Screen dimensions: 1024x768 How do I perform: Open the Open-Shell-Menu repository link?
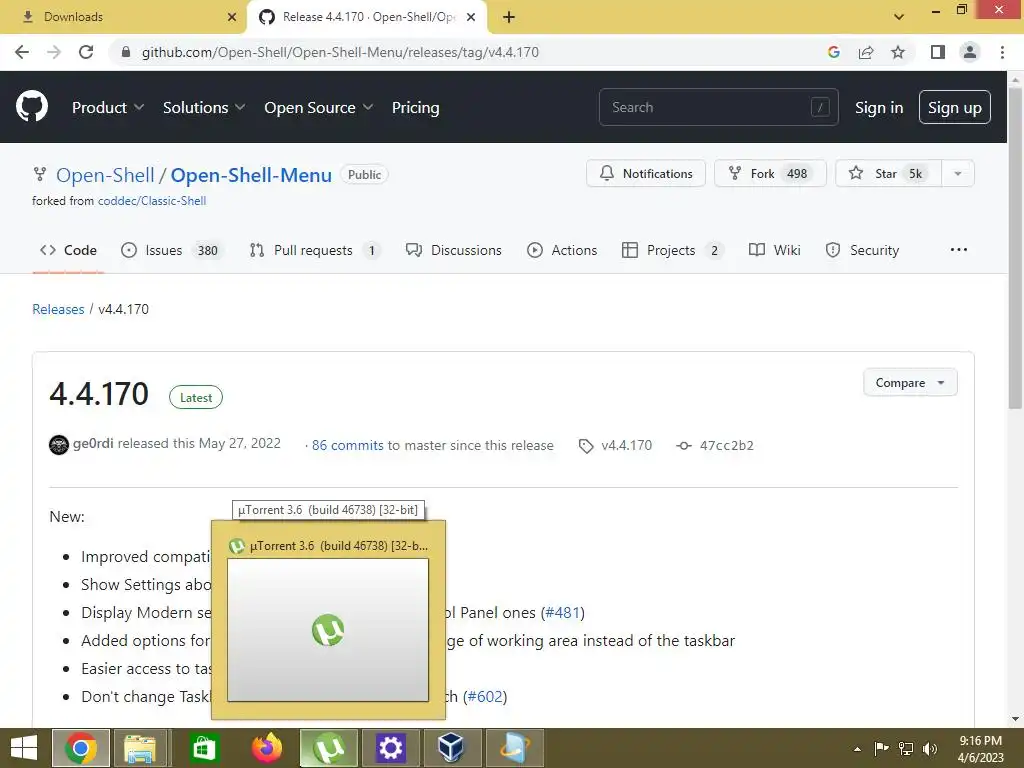coord(251,175)
